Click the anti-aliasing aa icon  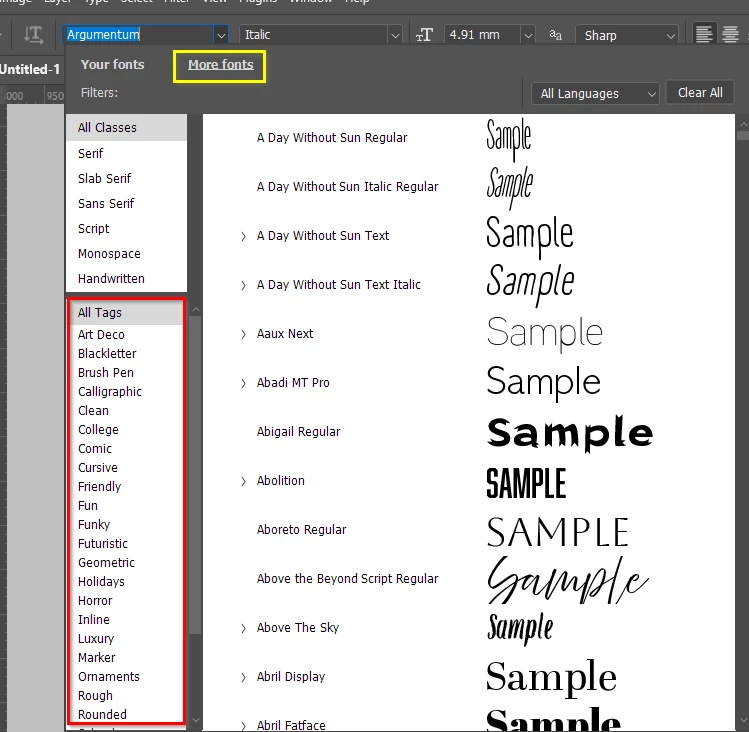pyautogui.click(x=556, y=35)
